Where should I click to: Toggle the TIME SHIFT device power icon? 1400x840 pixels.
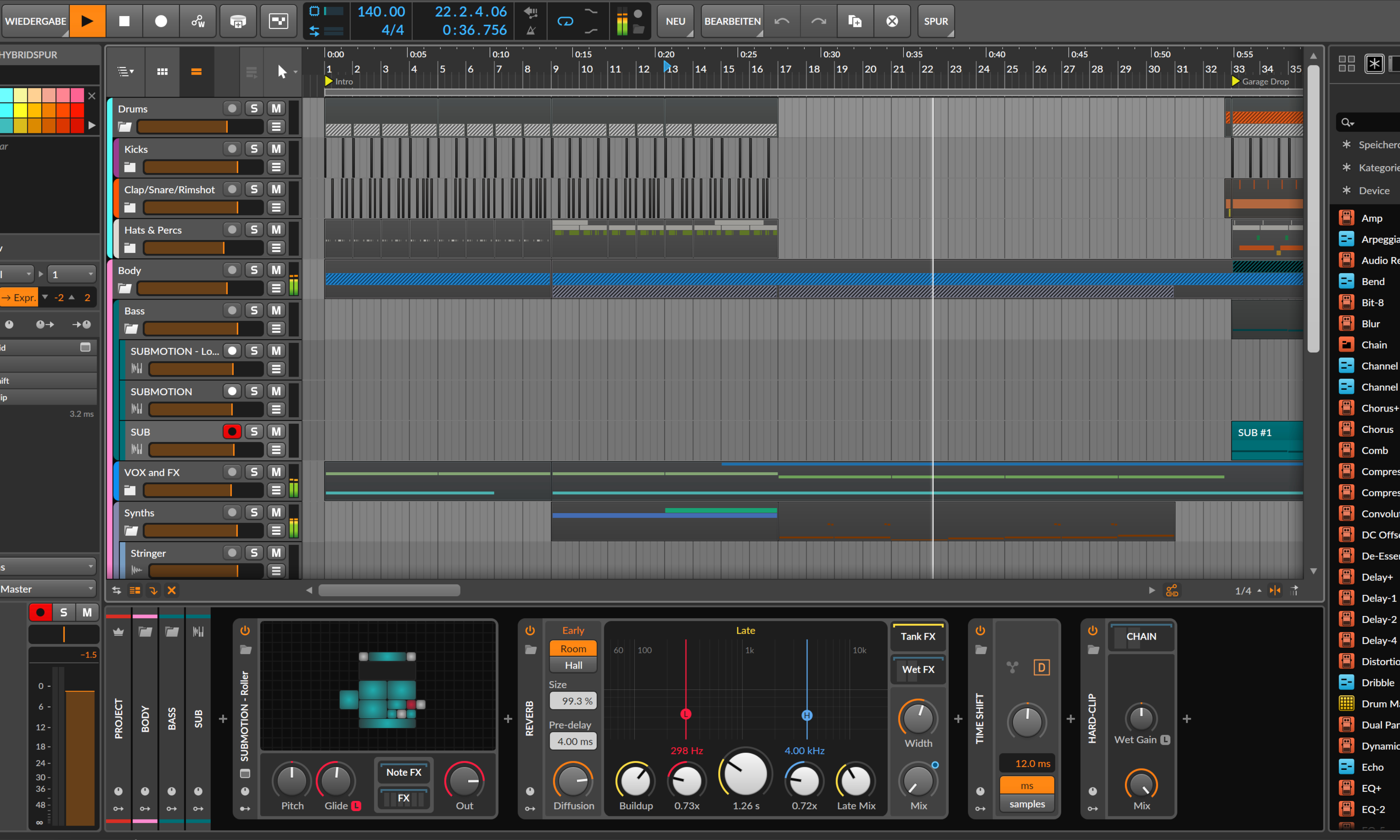[x=980, y=630]
